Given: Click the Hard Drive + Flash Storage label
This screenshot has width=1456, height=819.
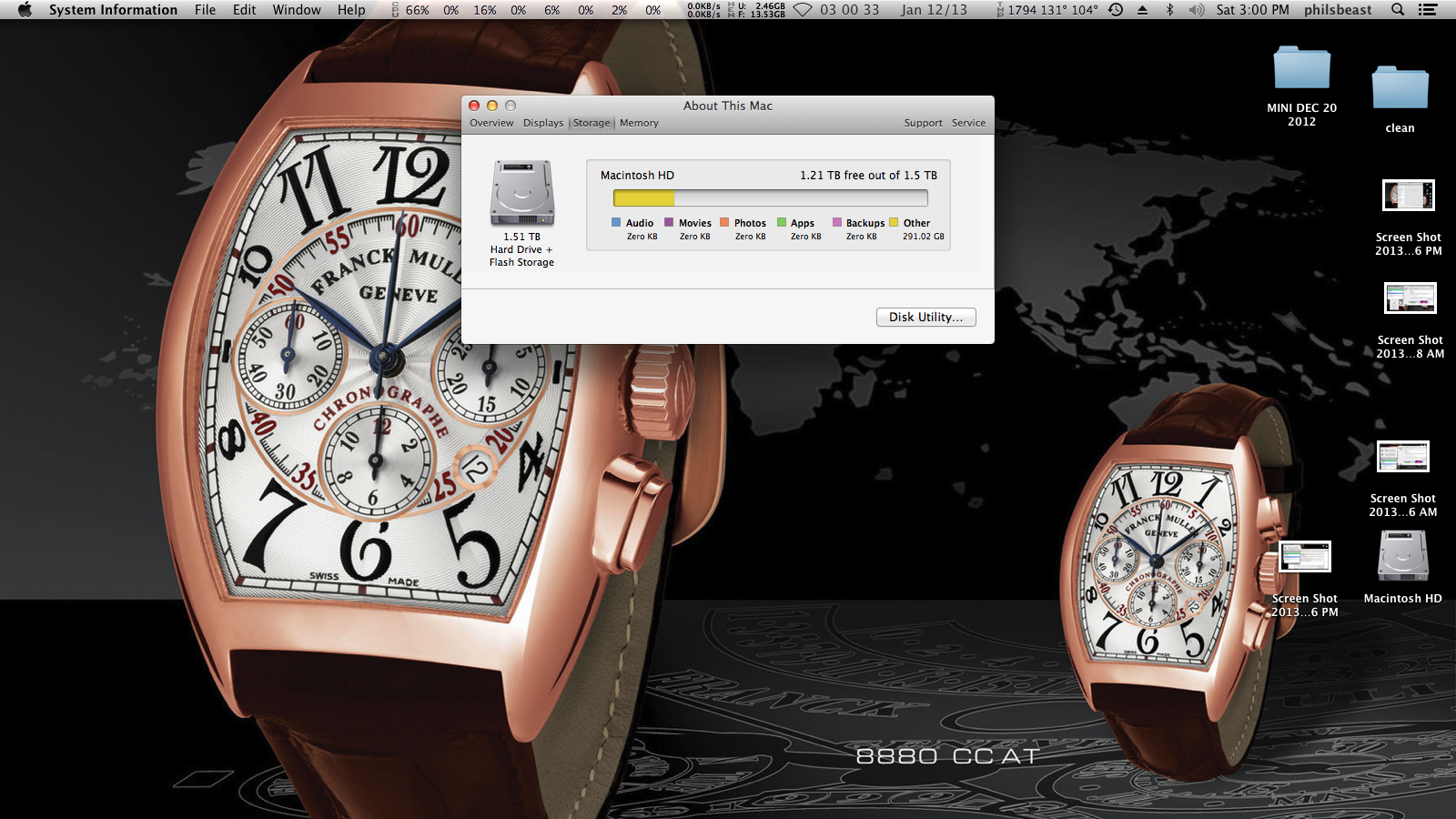Looking at the screenshot, I should click(521, 256).
